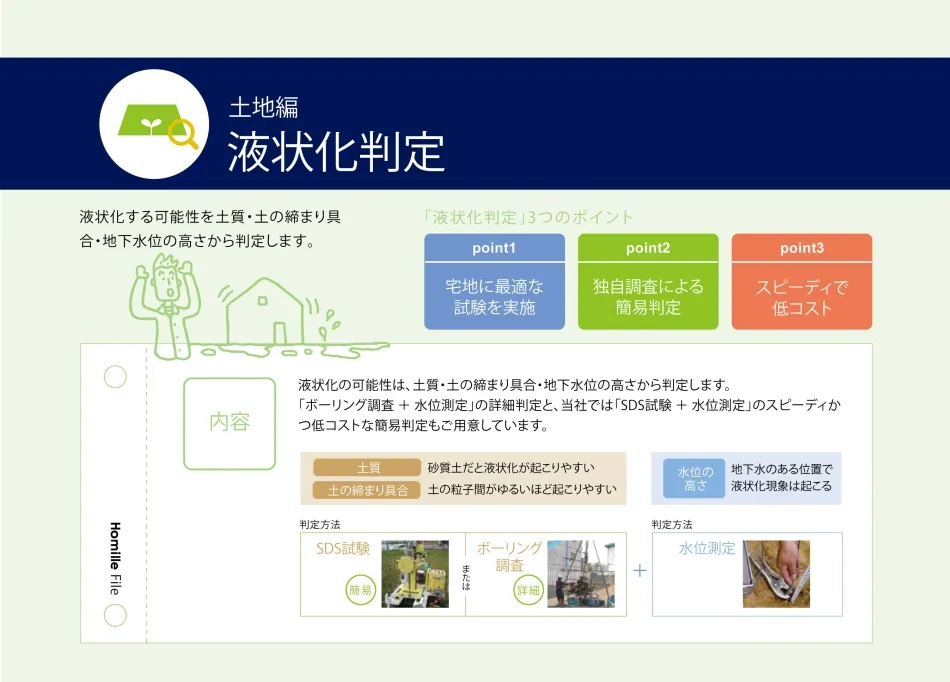Image resolution: width=950 pixels, height=682 pixels.
Task: Click the 水位測定 label
Action: [x=707, y=549]
